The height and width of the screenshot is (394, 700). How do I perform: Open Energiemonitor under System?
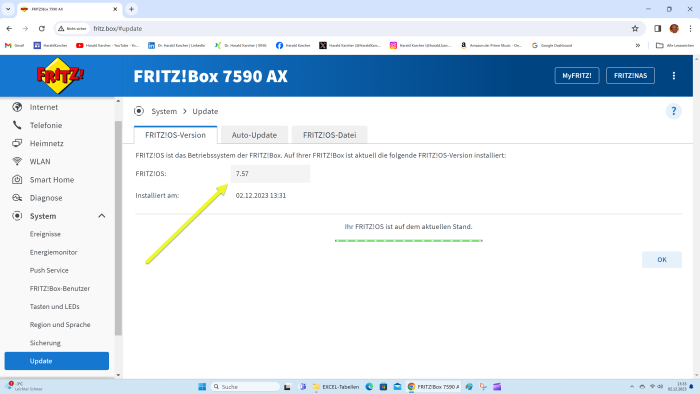54,252
